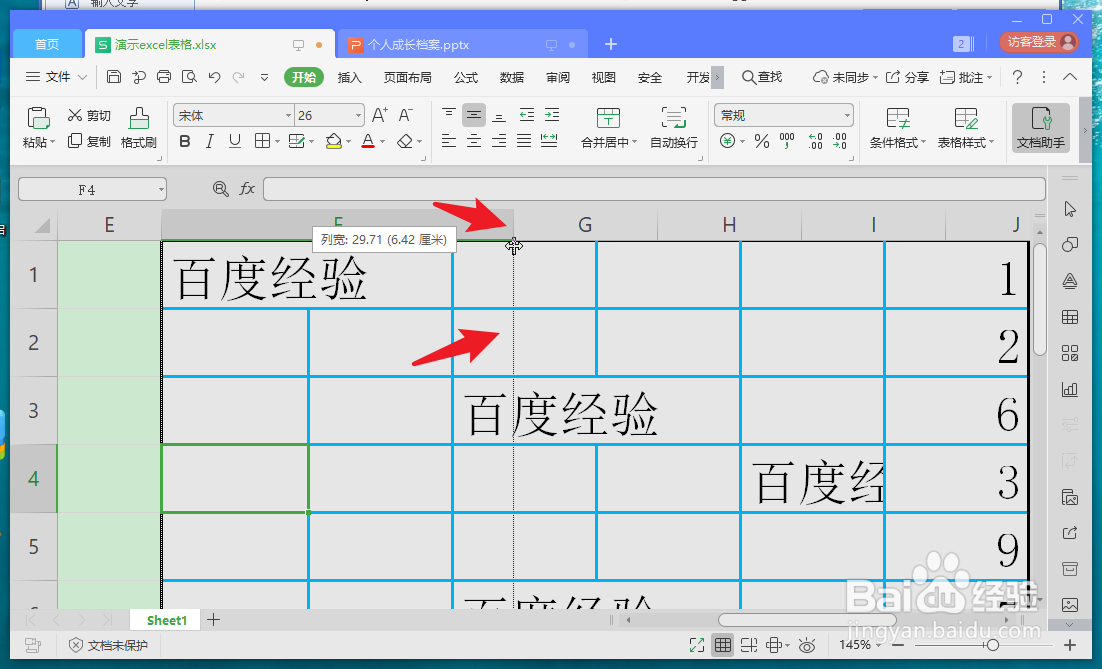Add a new sheet with plus button
This screenshot has height=669, width=1102.
coord(214,620)
